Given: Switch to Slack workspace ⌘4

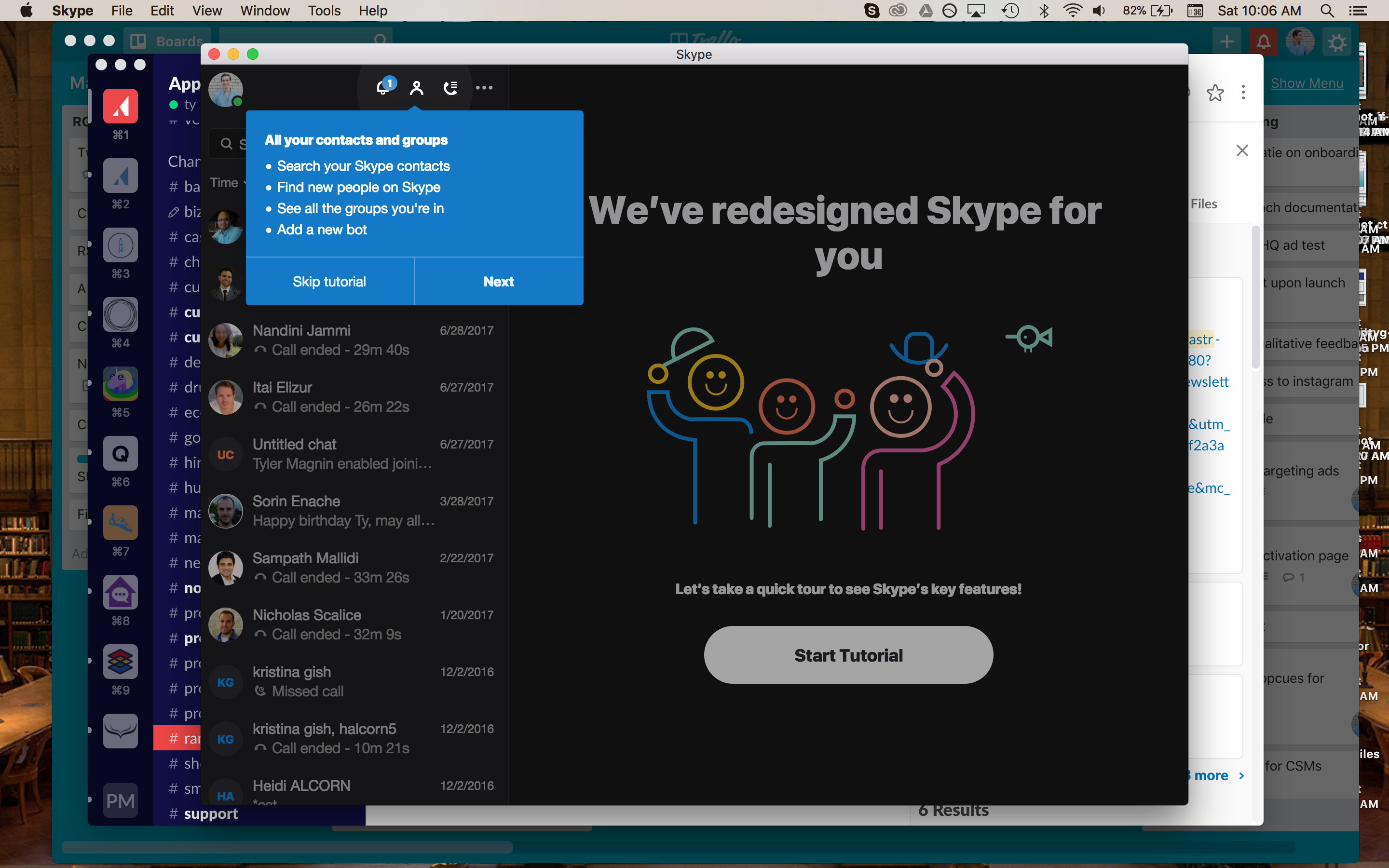Looking at the screenshot, I should 121,314.
